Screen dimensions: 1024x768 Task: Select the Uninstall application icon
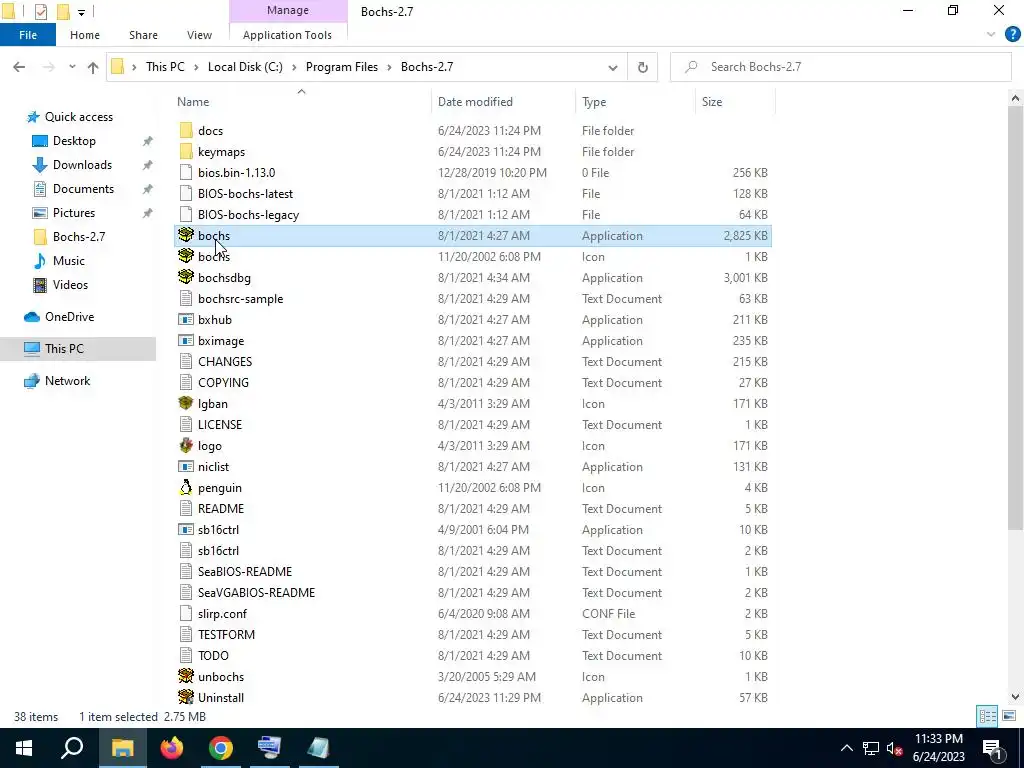[x=186, y=697]
